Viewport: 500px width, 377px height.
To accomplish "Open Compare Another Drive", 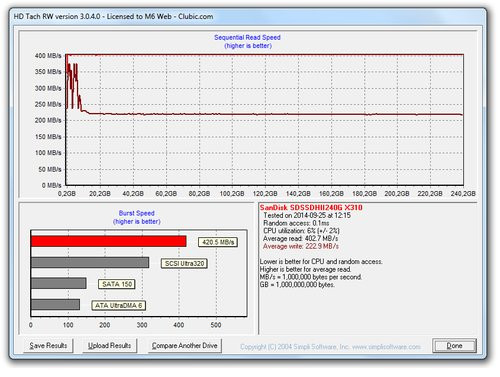I will click(185, 346).
